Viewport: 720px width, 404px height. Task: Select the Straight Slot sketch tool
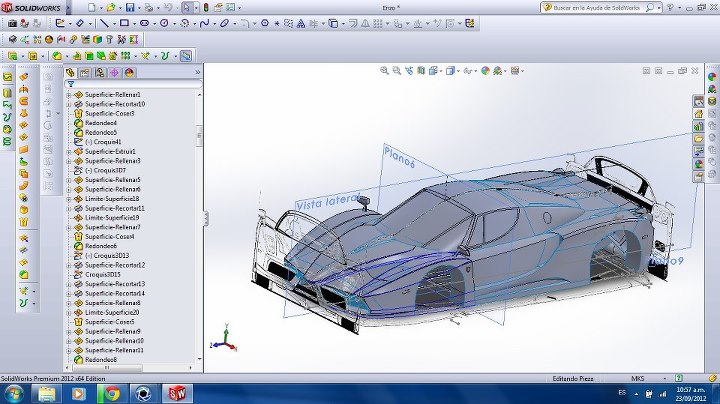click(x=144, y=23)
